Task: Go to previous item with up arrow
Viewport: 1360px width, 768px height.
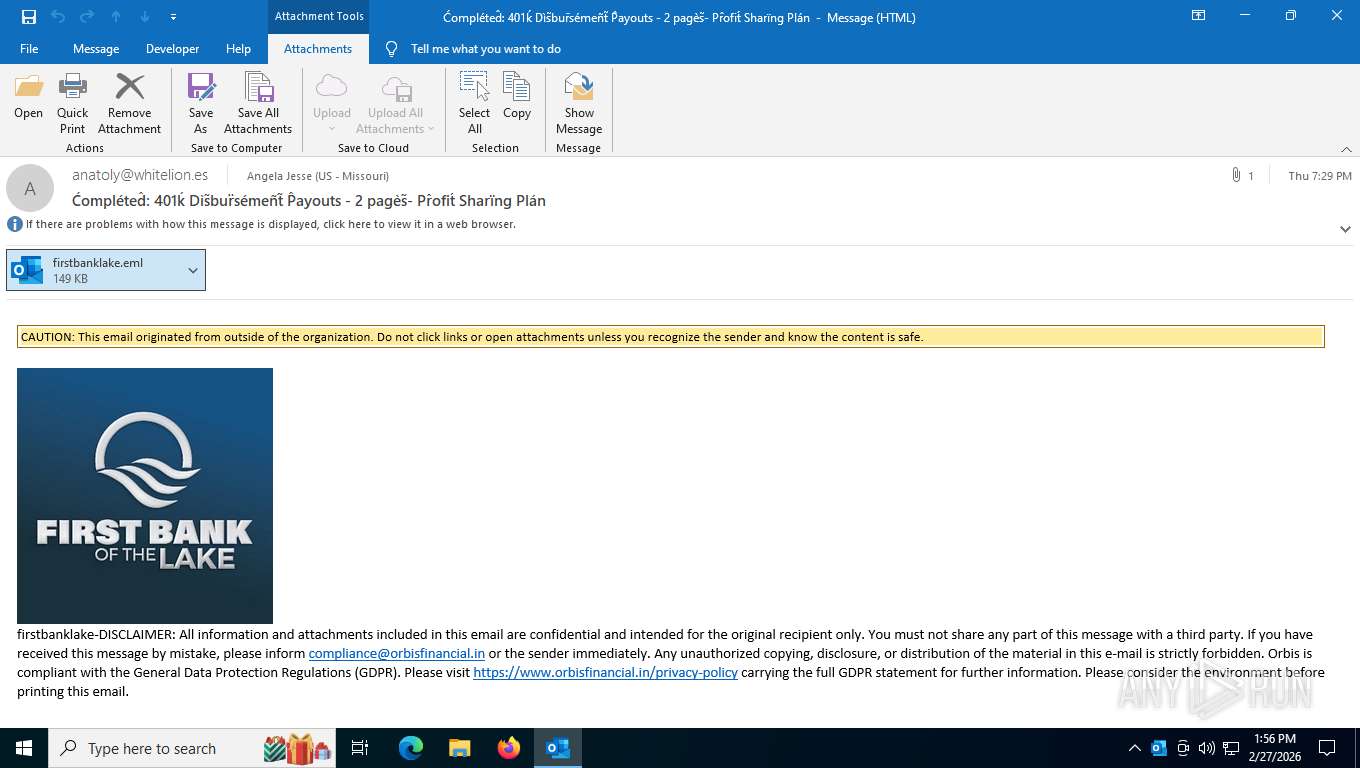Action: tap(116, 17)
